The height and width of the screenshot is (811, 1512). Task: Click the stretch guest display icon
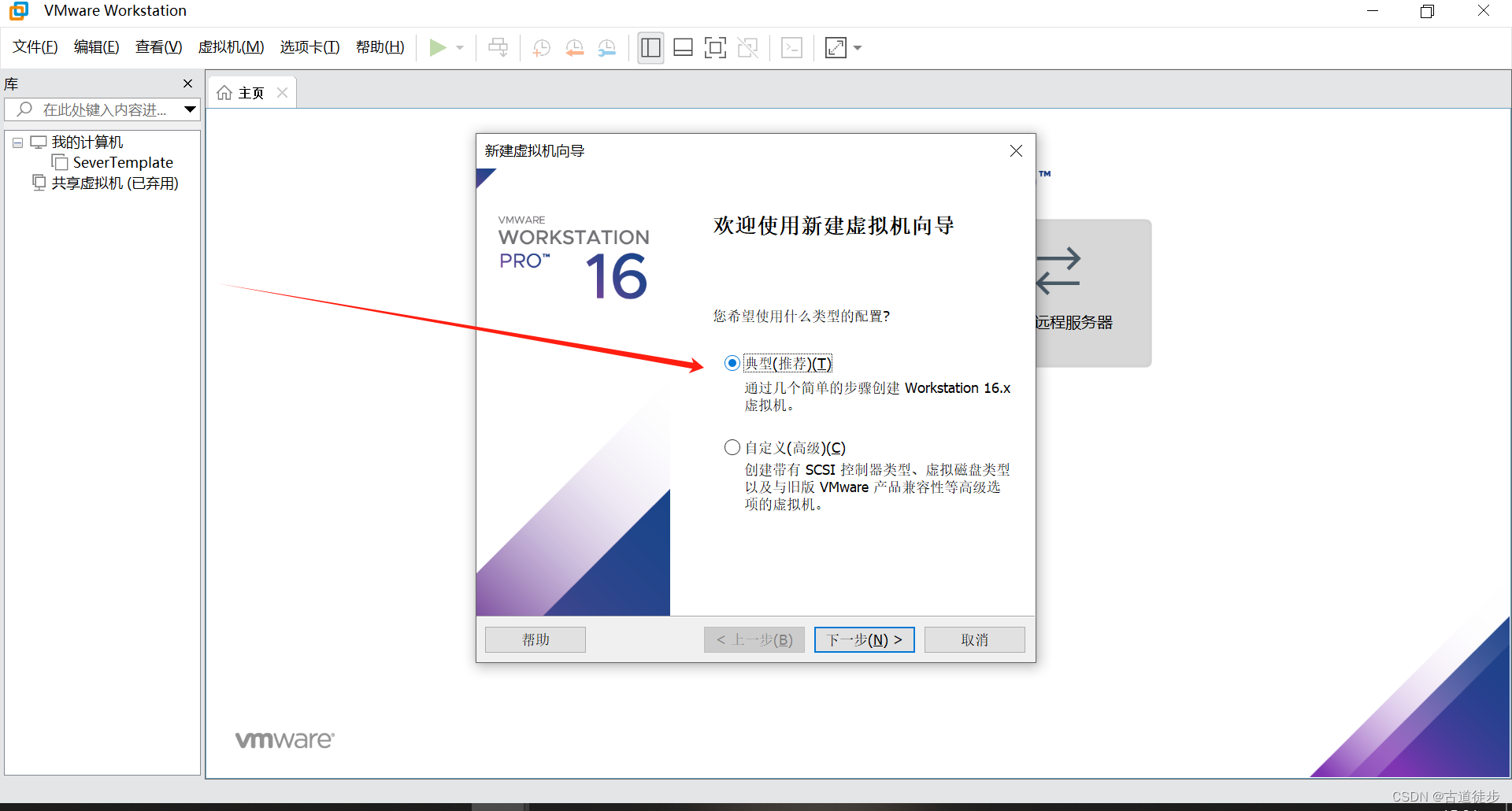pyautogui.click(x=836, y=48)
